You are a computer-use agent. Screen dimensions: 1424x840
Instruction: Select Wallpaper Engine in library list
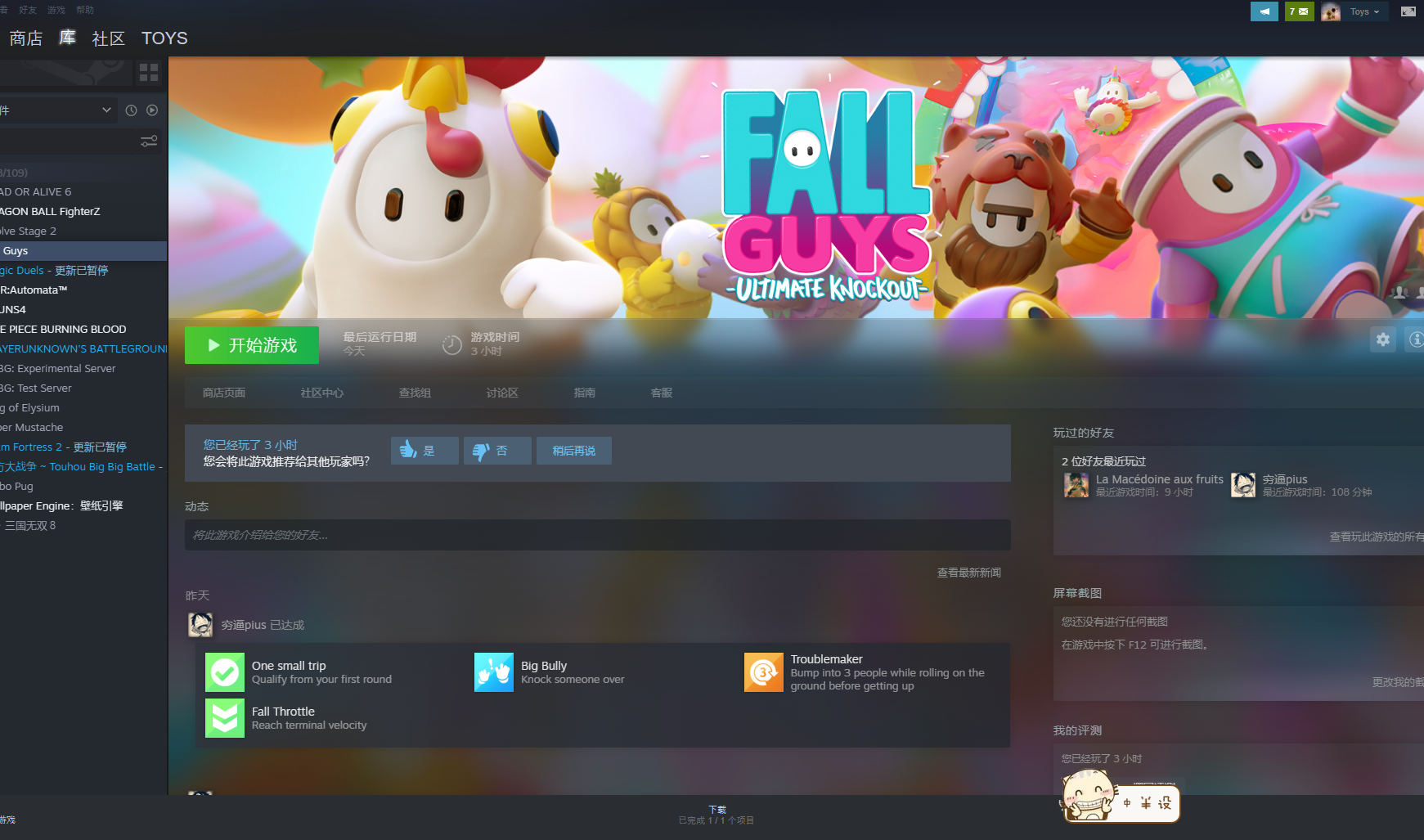(83, 506)
